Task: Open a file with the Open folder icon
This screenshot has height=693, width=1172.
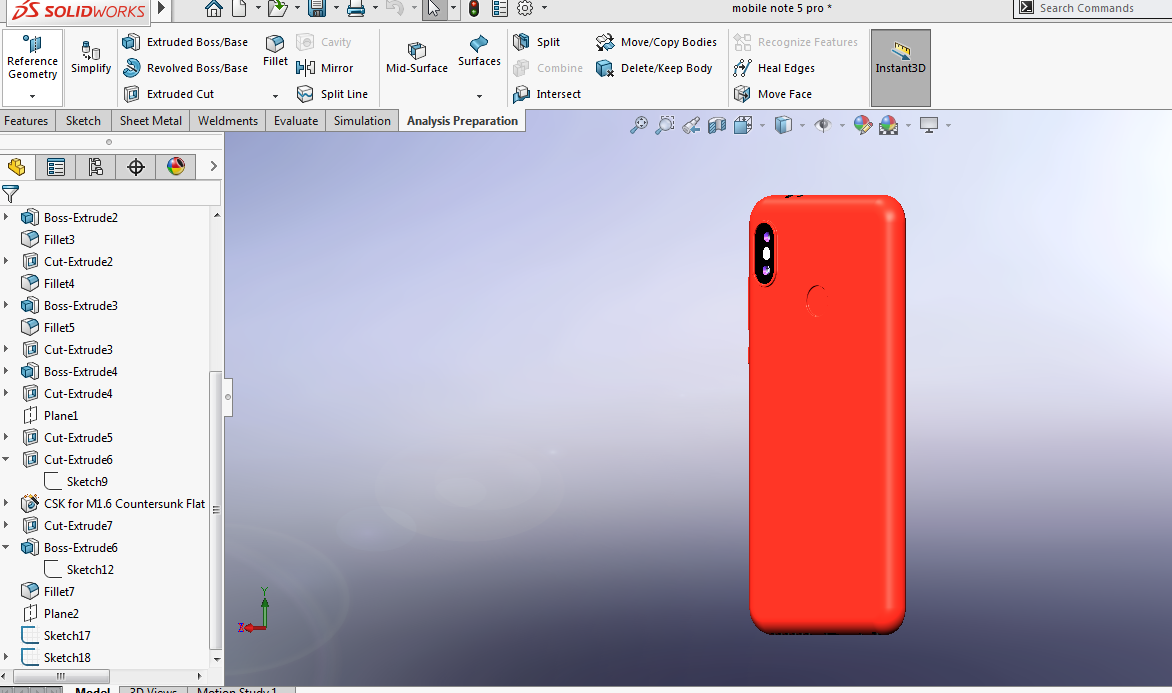Action: tap(277, 8)
